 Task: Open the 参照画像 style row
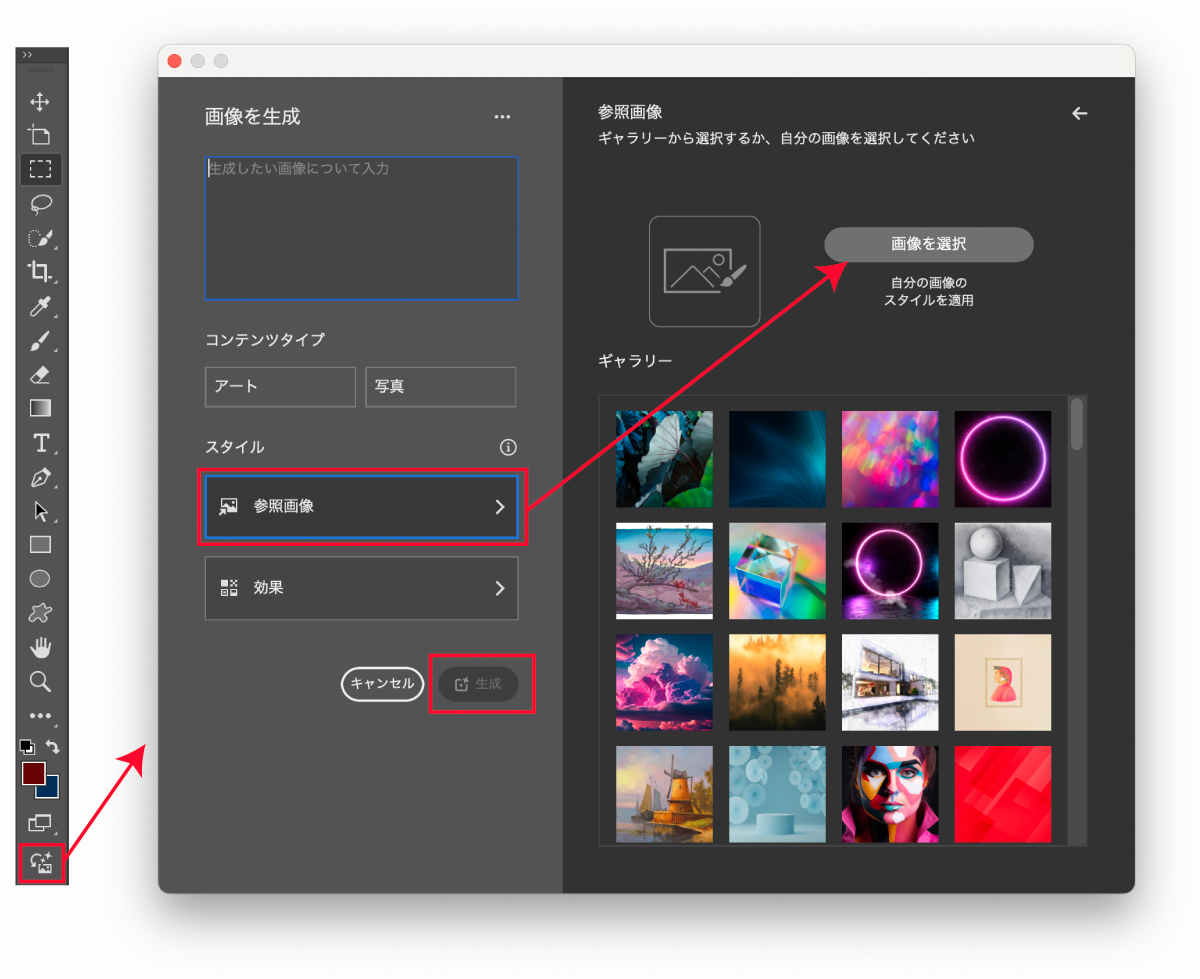click(362, 507)
